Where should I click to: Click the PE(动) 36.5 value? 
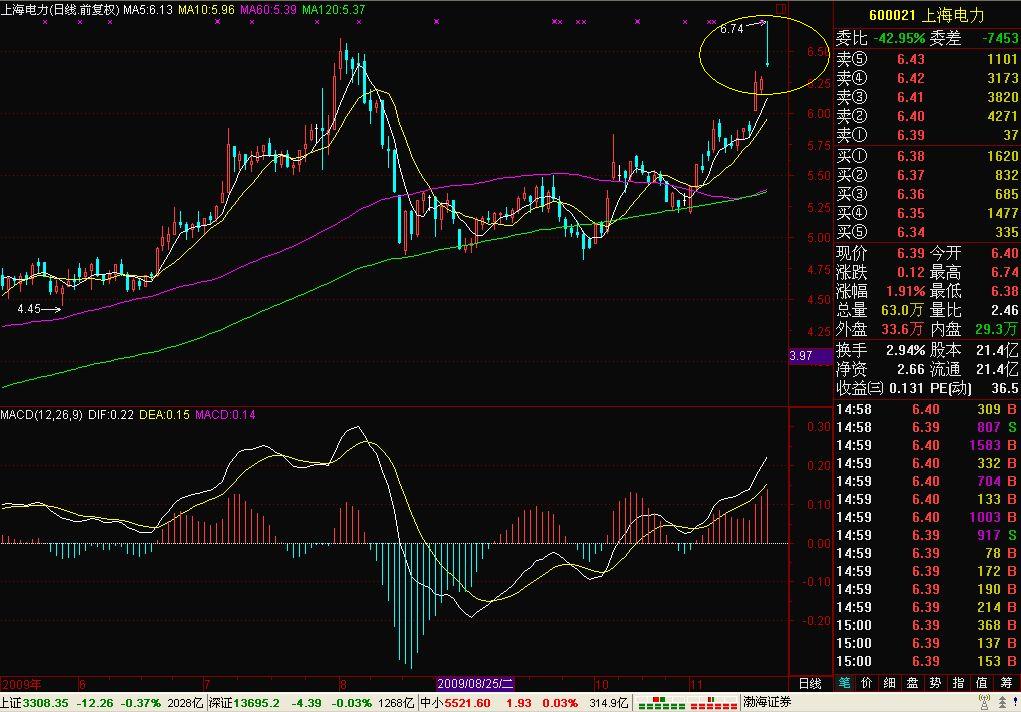(1005, 388)
